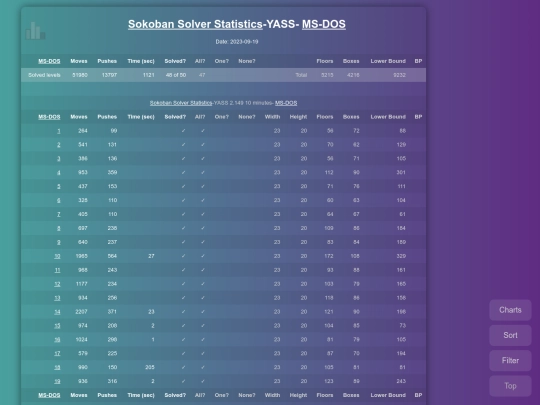
Task: Click the 'Width' column header above level 1
Action: coord(272,117)
